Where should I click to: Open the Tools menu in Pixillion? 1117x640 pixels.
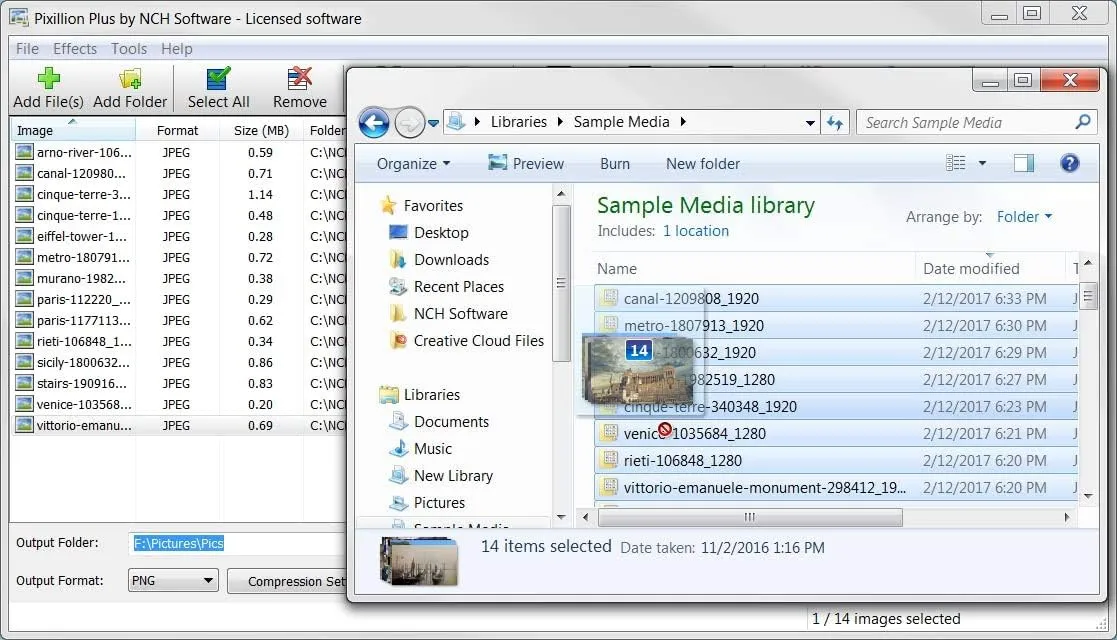point(129,48)
